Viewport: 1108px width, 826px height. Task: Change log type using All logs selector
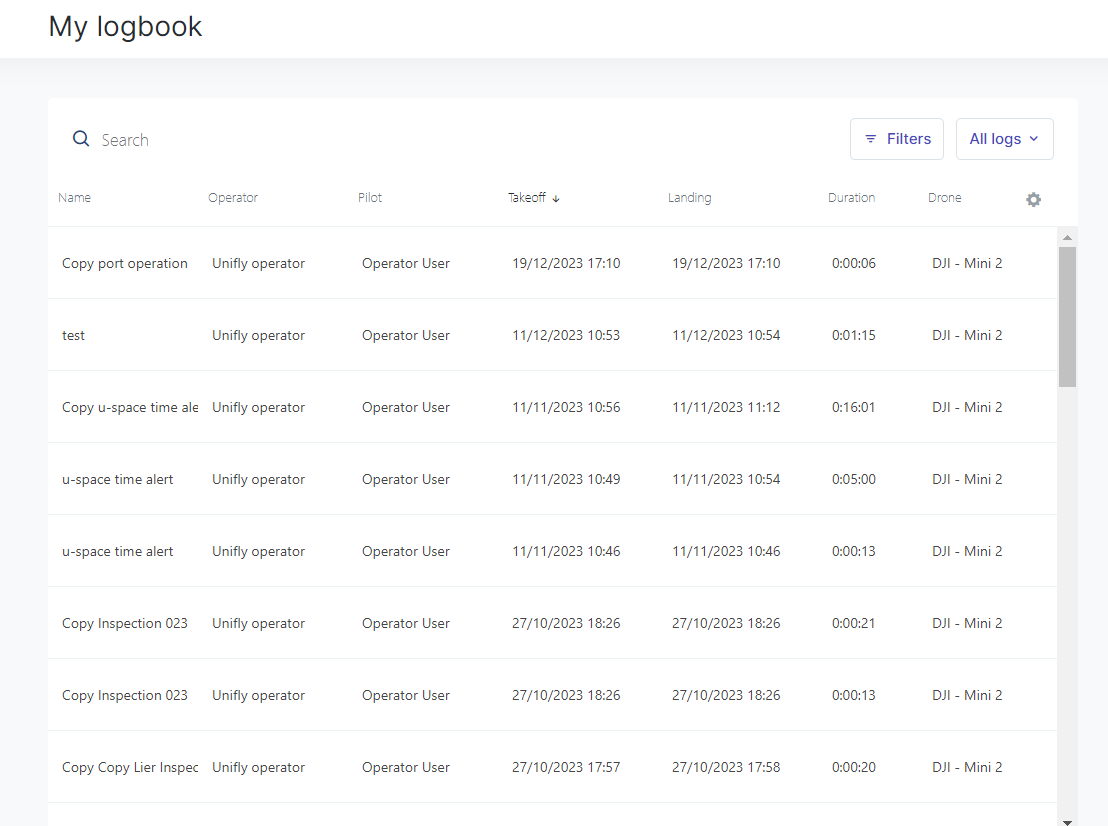pyautogui.click(x=1004, y=138)
